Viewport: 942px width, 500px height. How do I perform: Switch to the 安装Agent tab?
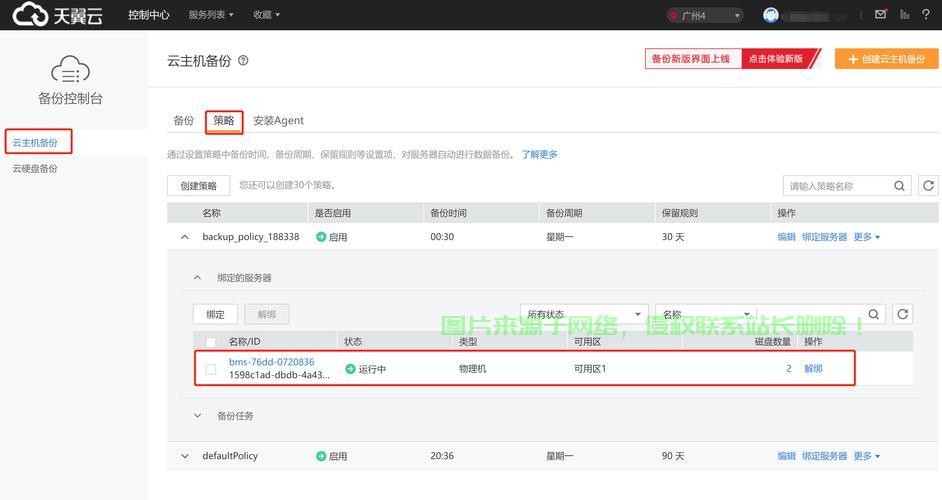pos(278,120)
